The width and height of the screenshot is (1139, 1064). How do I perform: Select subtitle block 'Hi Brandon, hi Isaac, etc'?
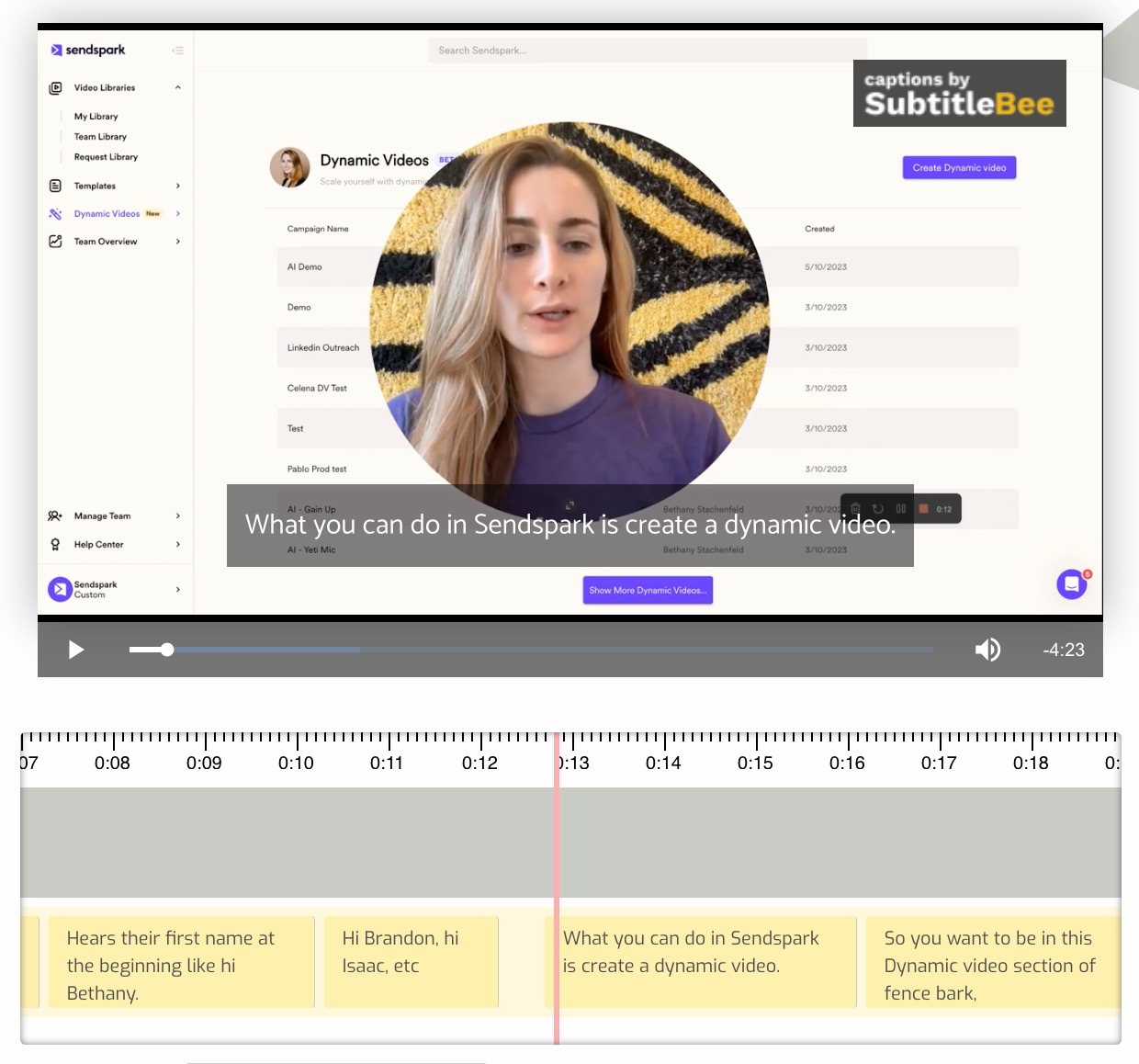point(412,962)
